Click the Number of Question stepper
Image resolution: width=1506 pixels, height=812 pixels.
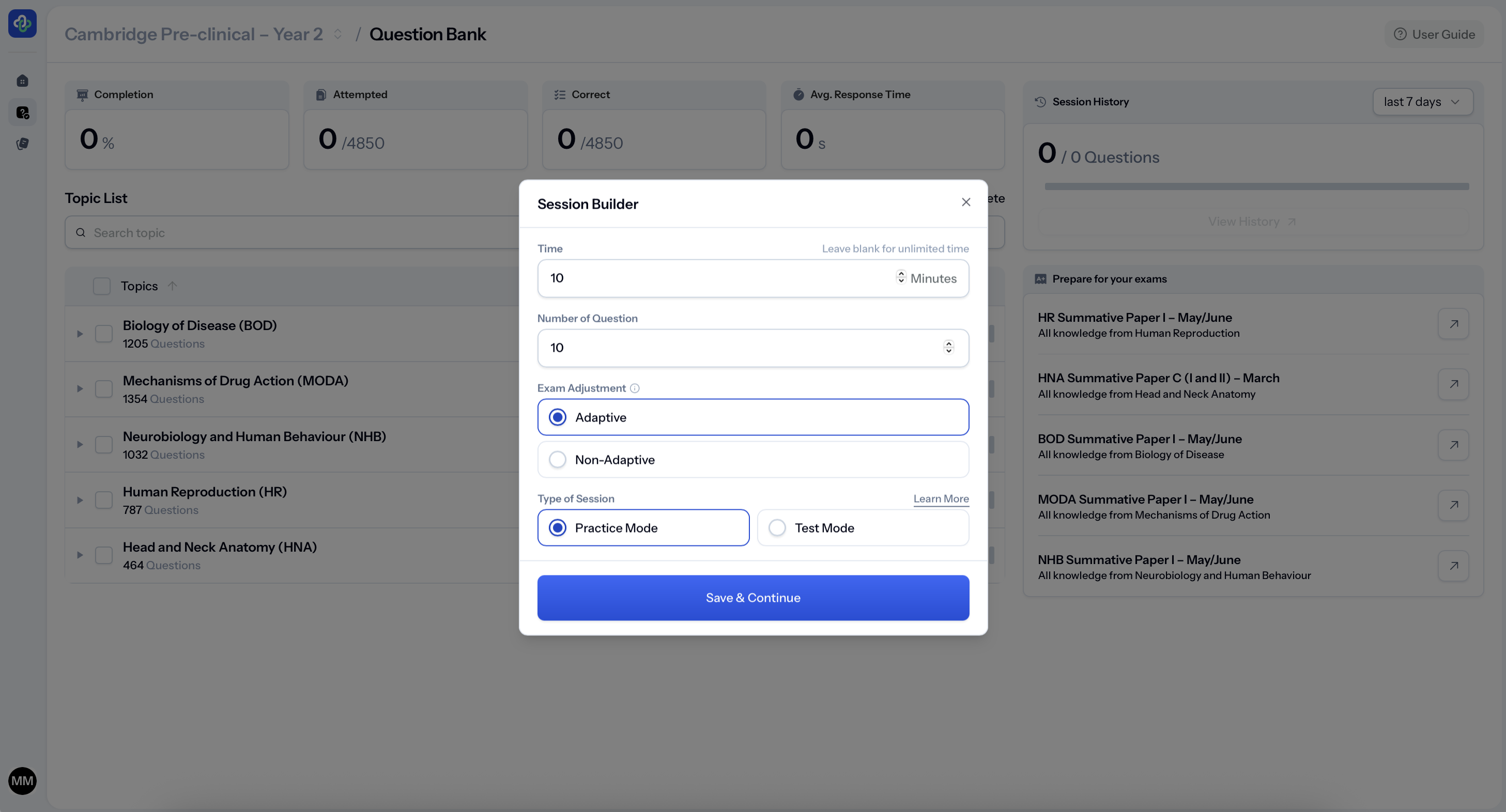click(x=948, y=348)
